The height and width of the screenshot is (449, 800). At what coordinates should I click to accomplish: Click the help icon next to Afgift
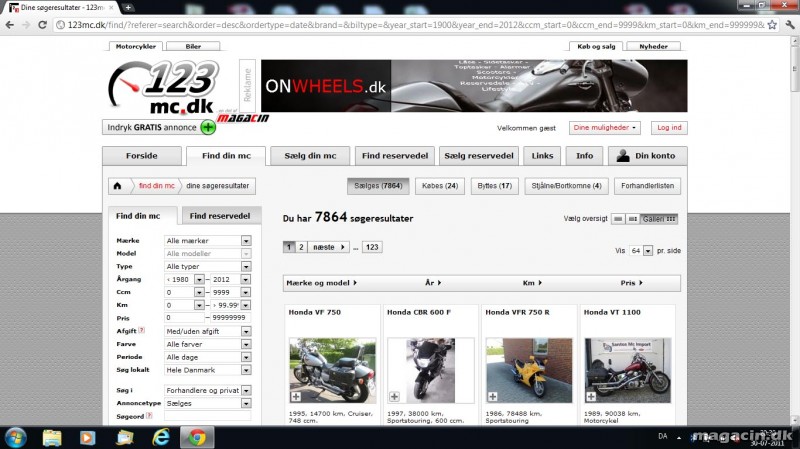(142, 330)
